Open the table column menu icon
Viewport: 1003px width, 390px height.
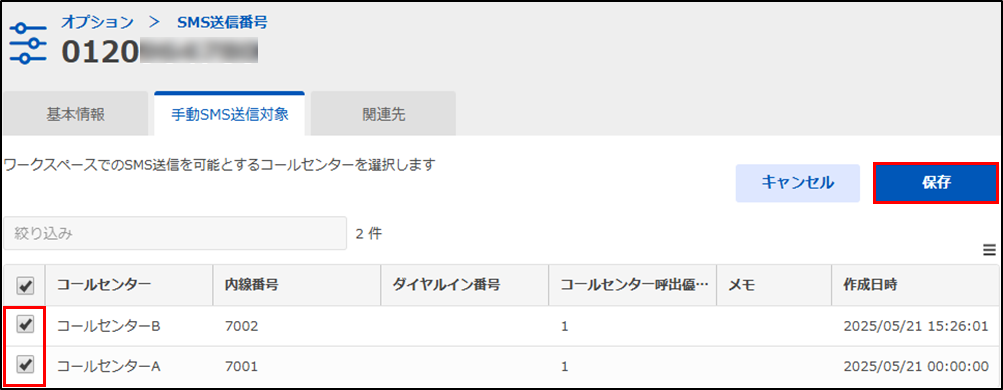pyautogui.click(x=990, y=250)
